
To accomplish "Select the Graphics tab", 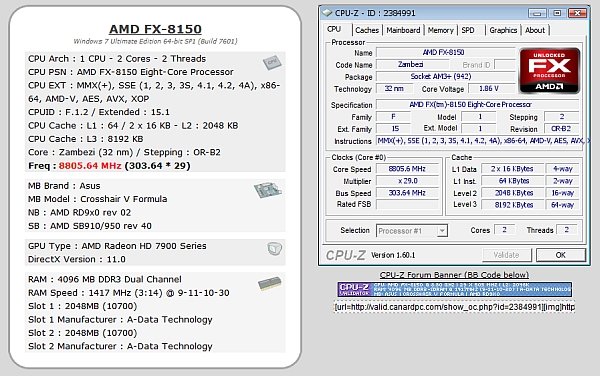I will (503, 30).
